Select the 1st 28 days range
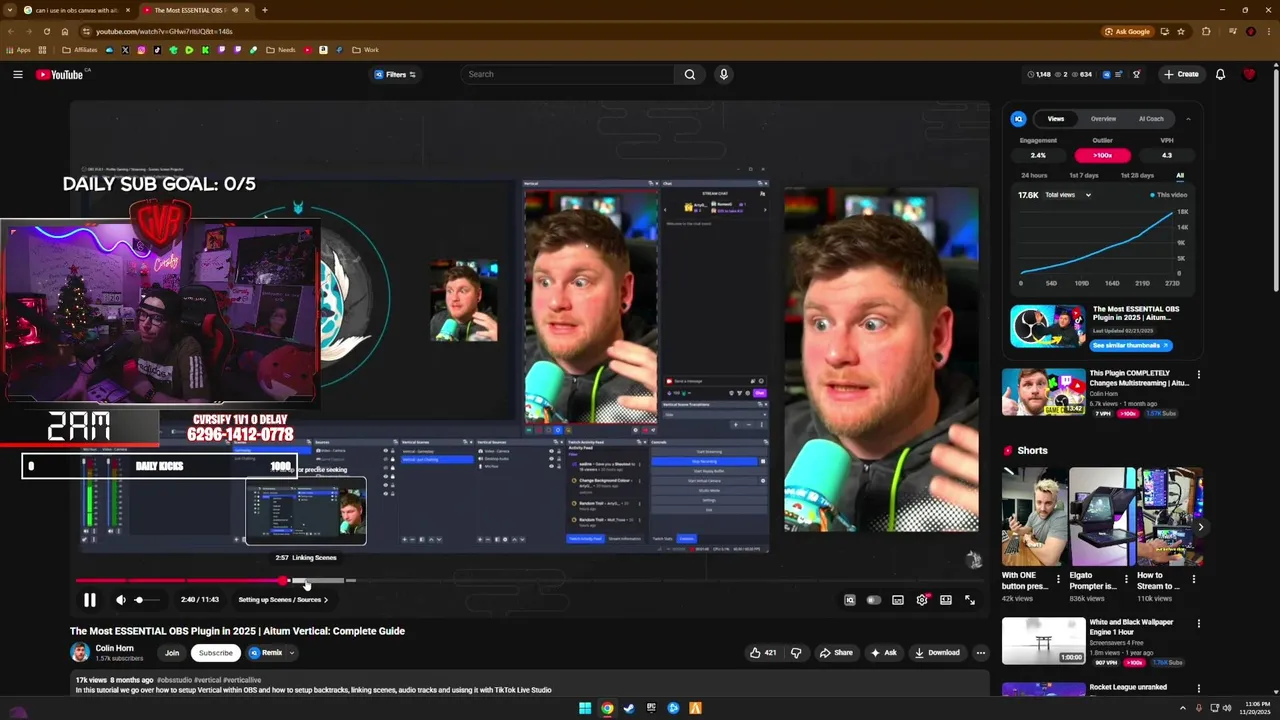1280x720 pixels. click(1137, 175)
